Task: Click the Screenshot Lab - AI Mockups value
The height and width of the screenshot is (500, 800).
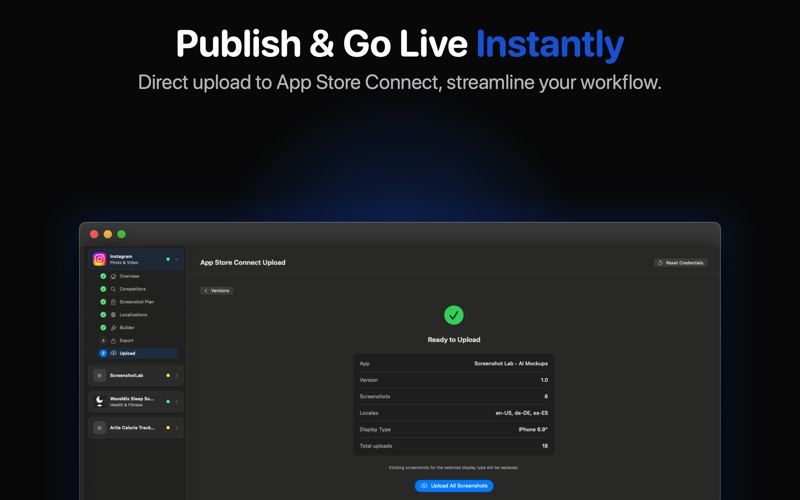Action: click(511, 363)
